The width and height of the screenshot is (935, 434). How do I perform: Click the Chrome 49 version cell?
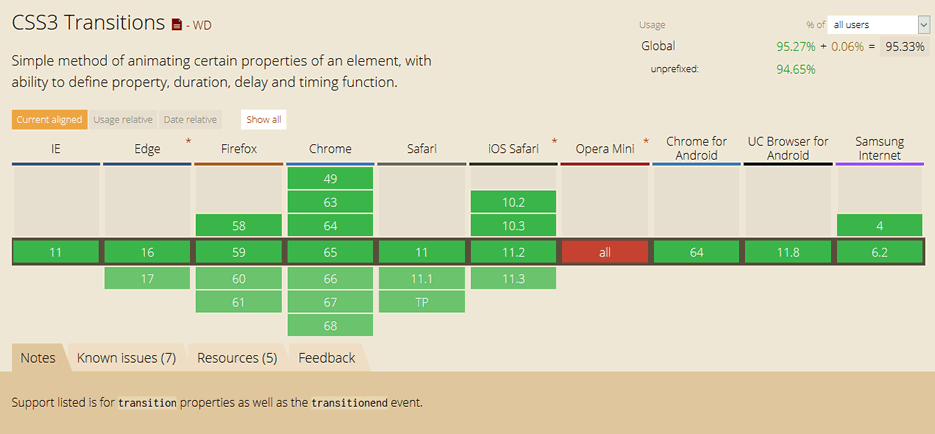[x=330, y=179]
